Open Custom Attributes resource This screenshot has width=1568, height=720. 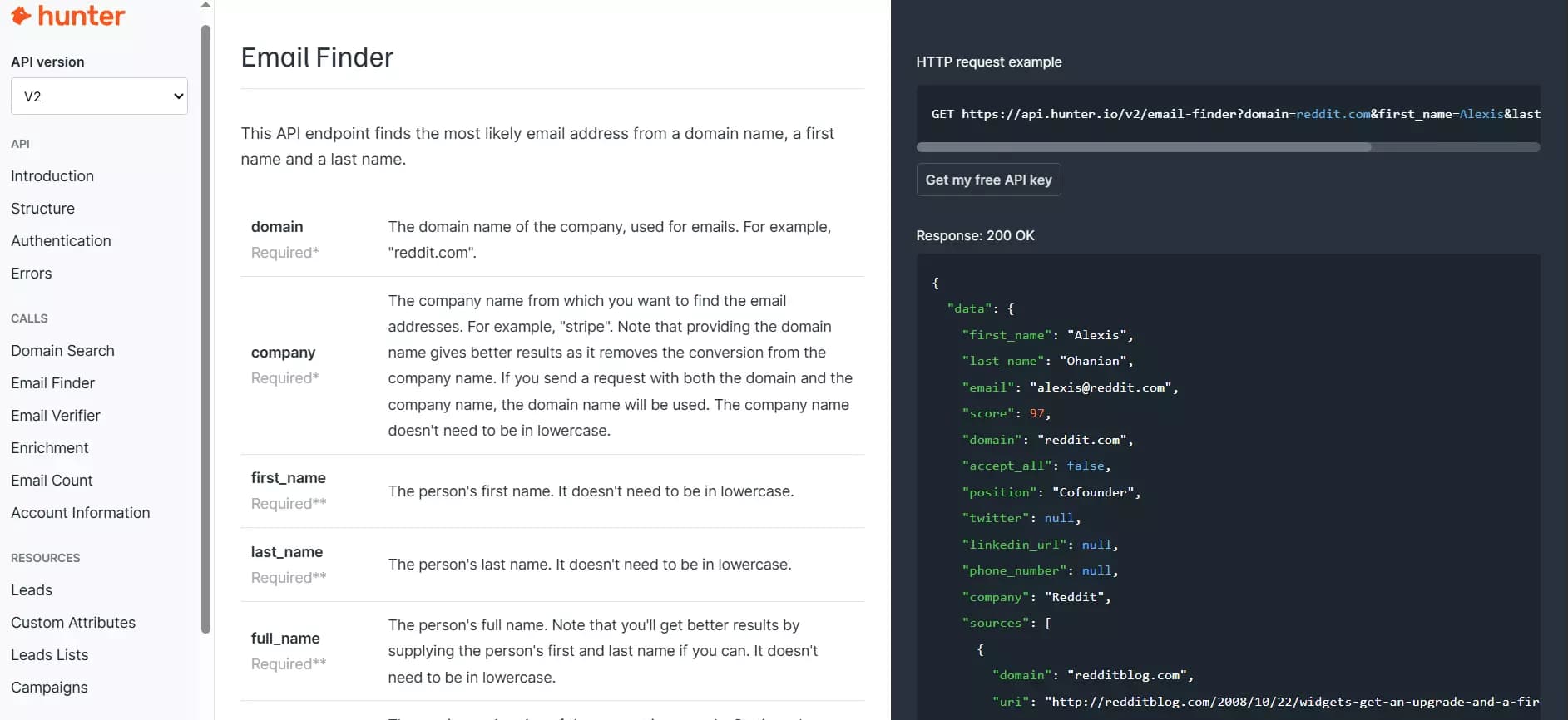(x=73, y=623)
